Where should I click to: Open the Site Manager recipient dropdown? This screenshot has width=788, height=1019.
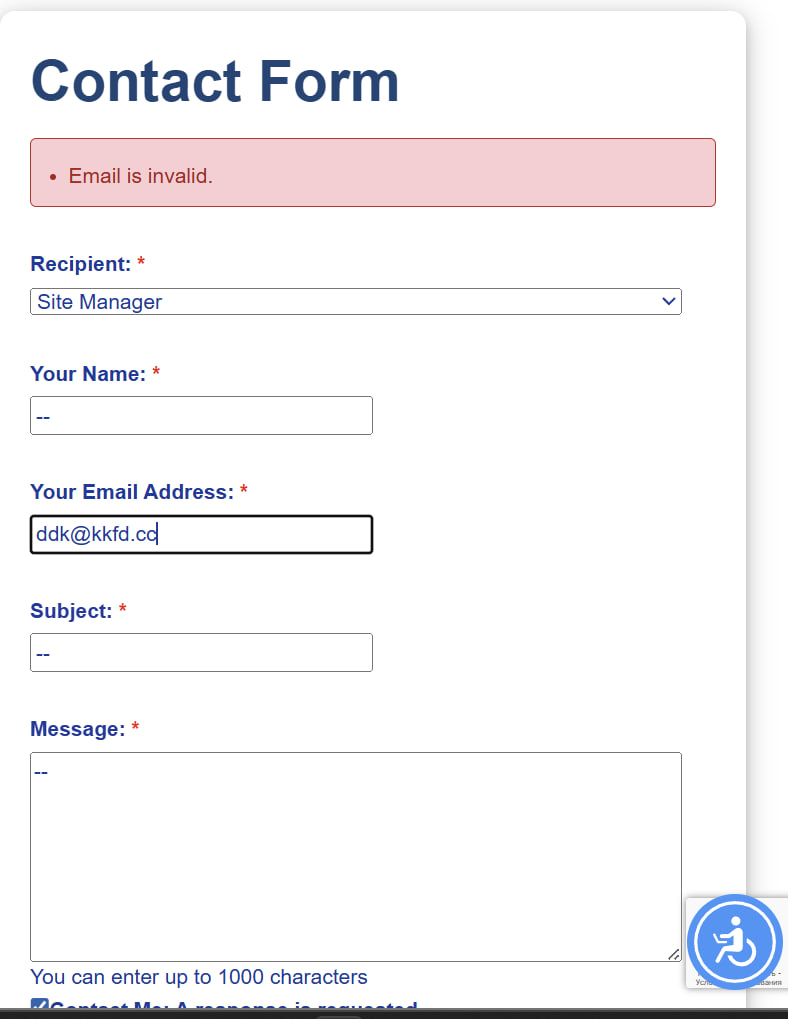tap(355, 301)
